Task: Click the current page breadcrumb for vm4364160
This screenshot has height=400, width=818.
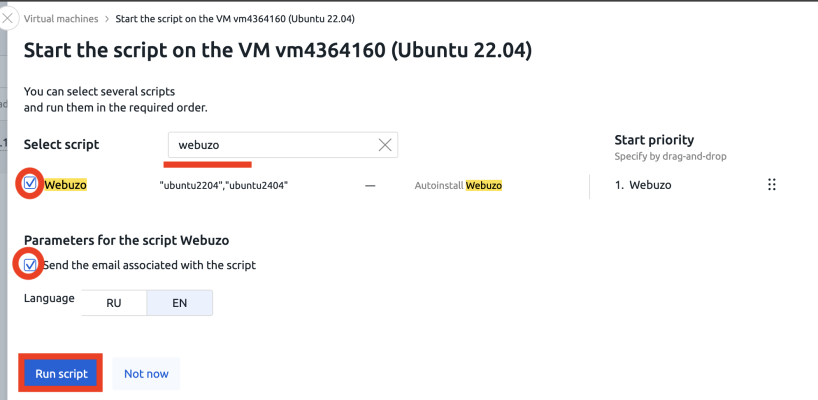Action: coord(235,19)
